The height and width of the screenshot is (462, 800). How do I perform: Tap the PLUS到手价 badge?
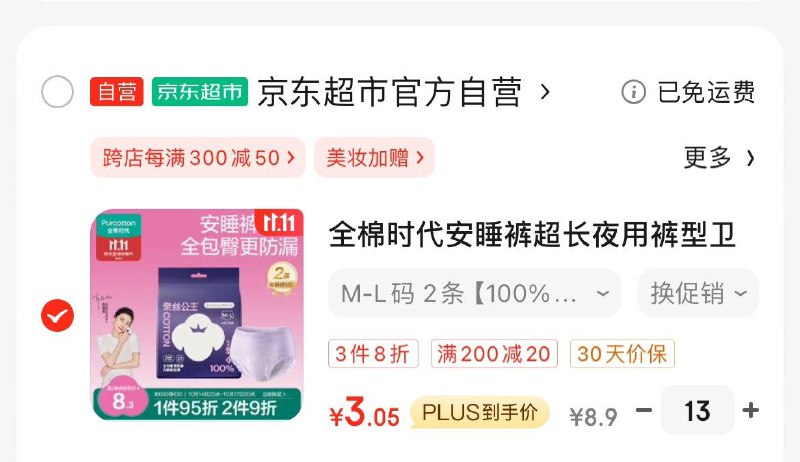tap(480, 413)
